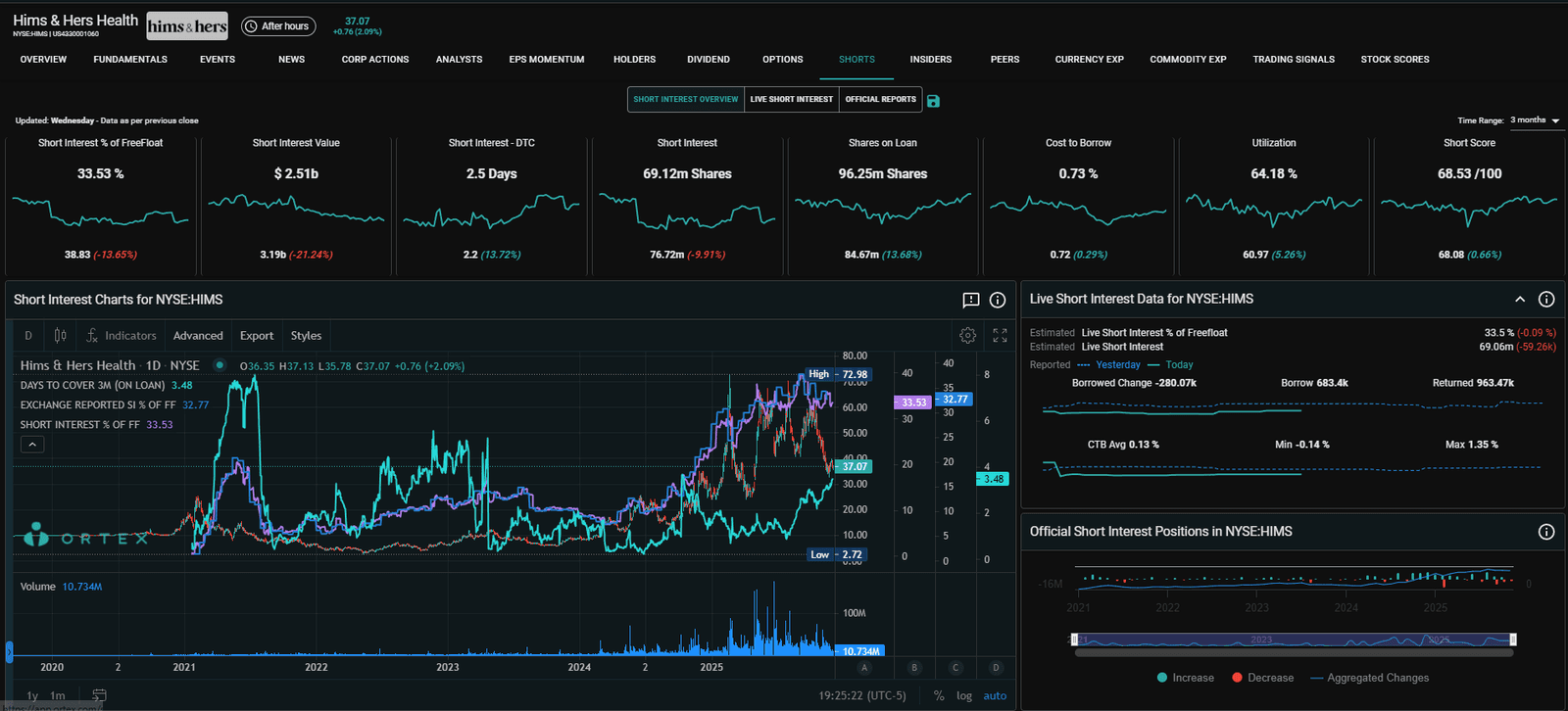The image size is (1568, 711).
Task: Click the feedback icon in Short Interest Charts header
Action: (x=970, y=301)
